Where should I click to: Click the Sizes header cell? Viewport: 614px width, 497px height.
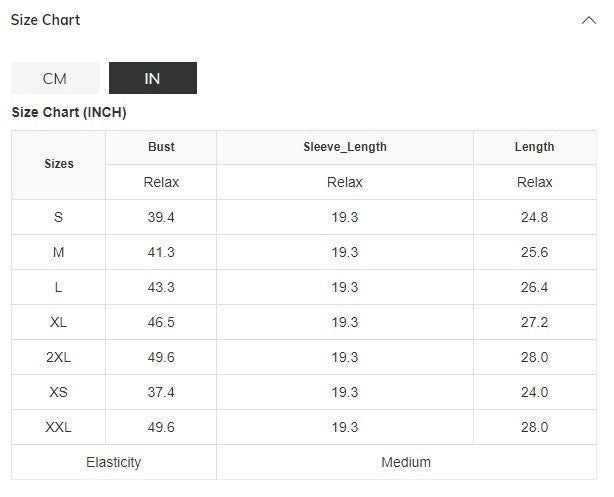click(59, 164)
